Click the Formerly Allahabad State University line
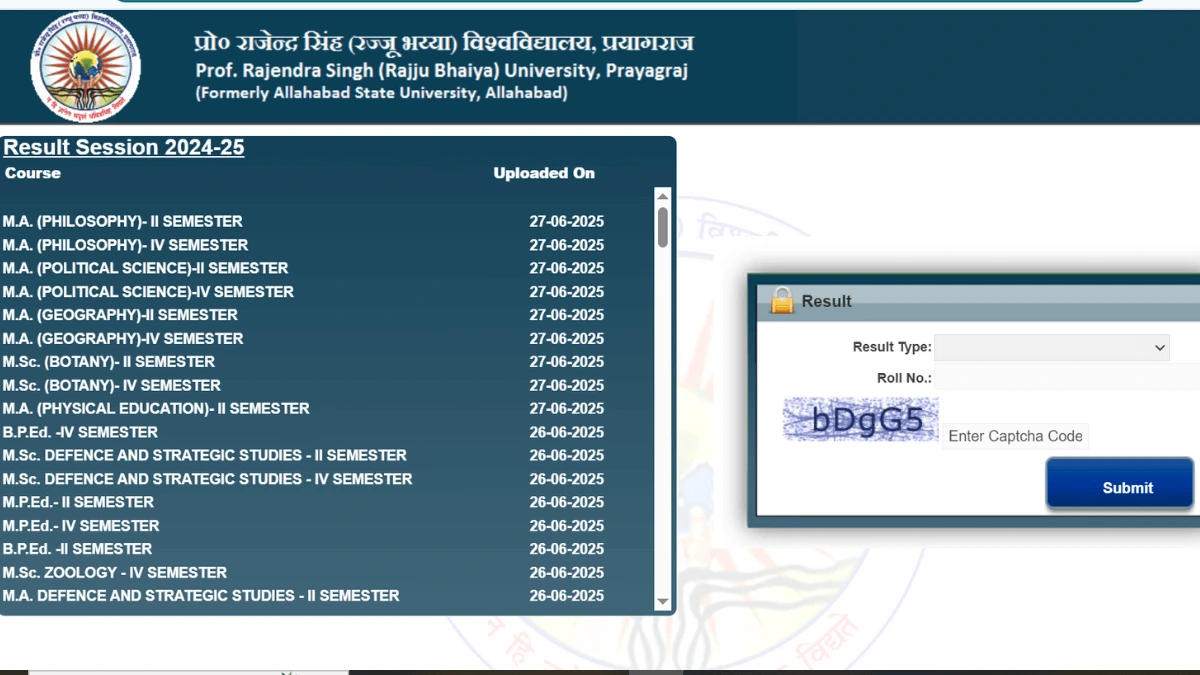 point(381,93)
